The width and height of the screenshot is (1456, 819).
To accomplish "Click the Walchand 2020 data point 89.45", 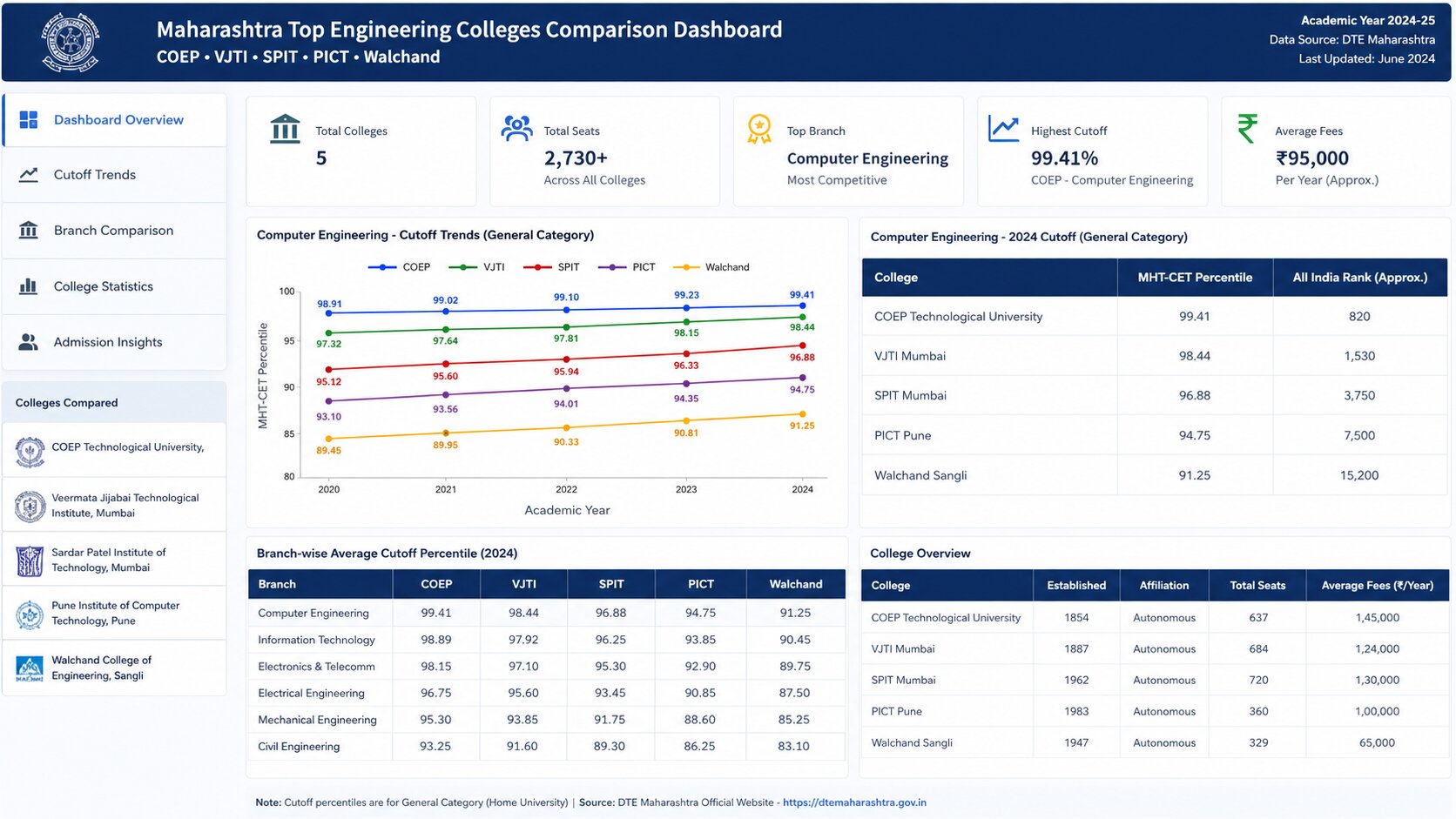I will (328, 439).
